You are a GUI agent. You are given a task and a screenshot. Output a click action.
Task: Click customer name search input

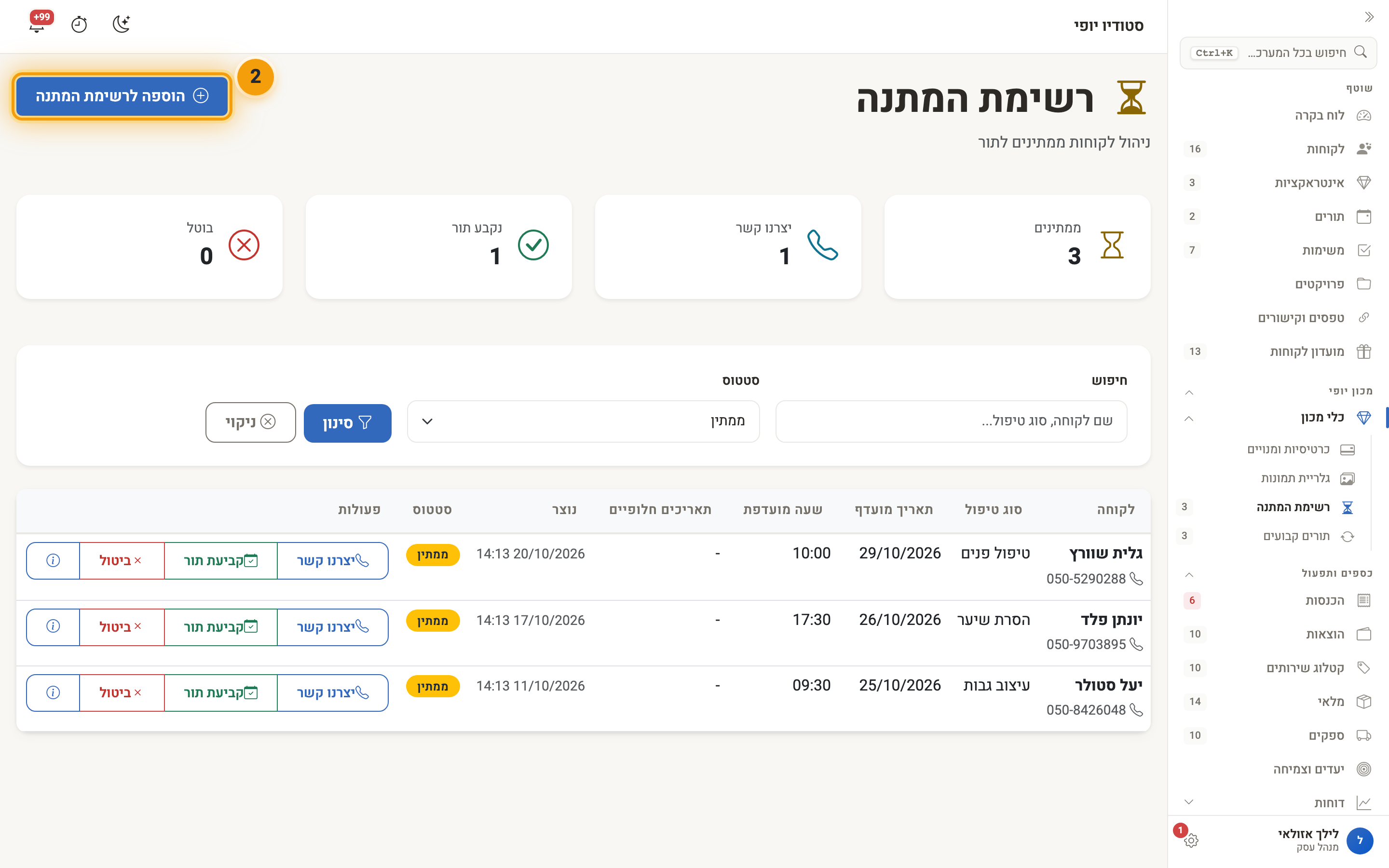coord(951,421)
